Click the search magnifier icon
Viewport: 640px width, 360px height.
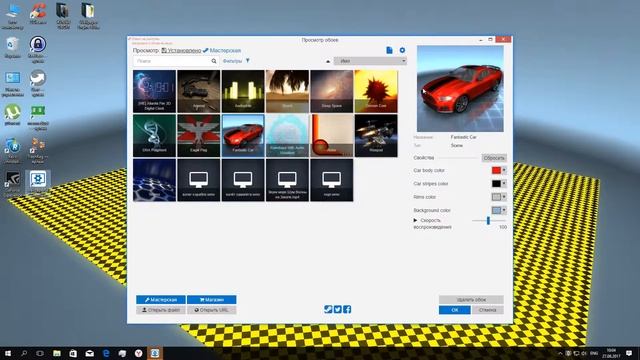[214, 61]
